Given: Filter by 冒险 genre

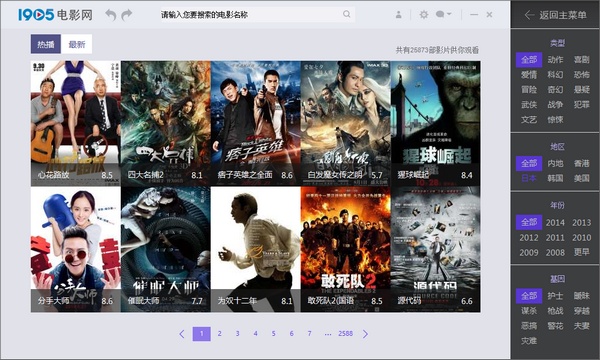Looking at the screenshot, I should tap(529, 90).
